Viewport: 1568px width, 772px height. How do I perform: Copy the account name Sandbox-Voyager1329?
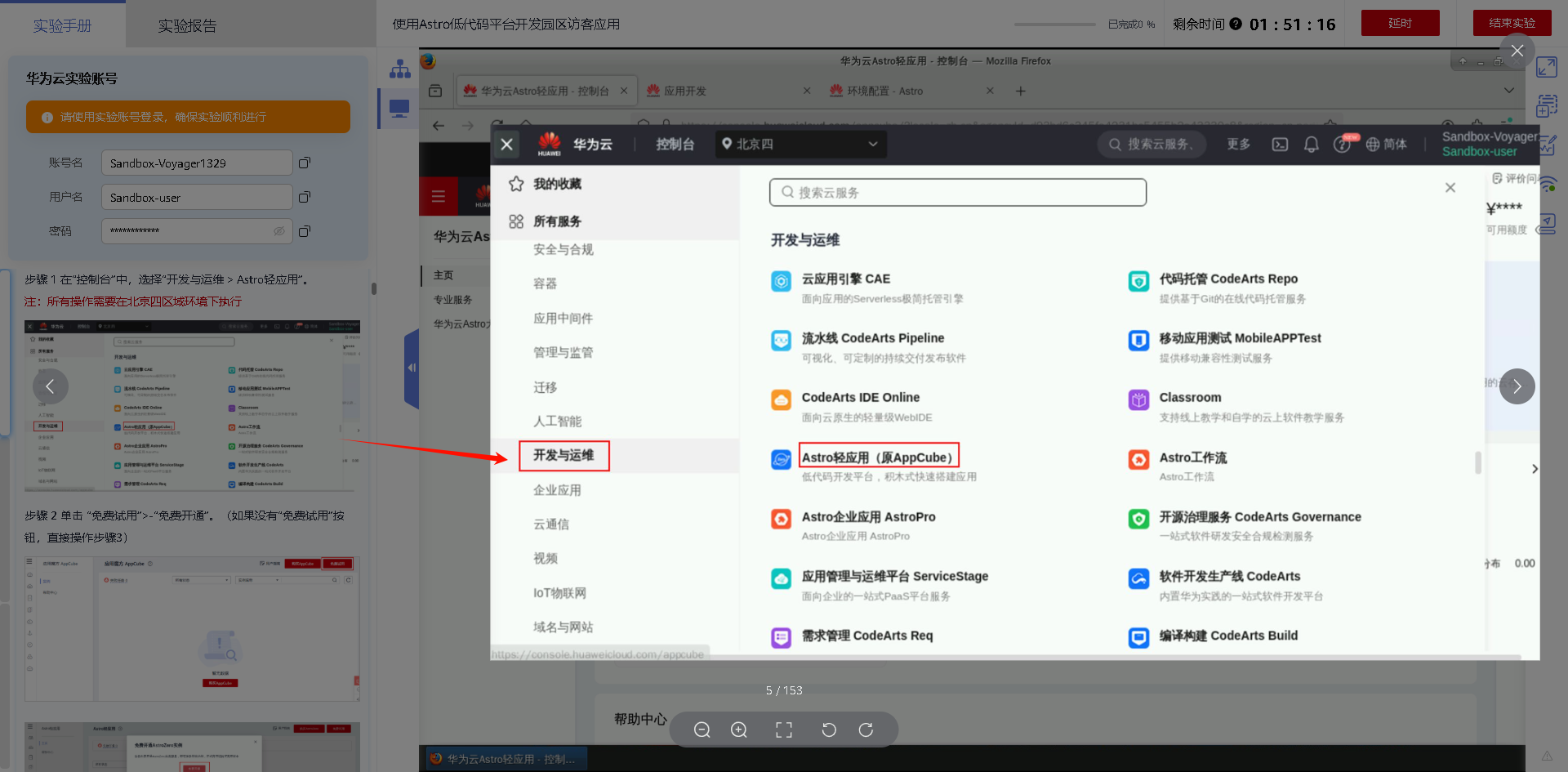[x=305, y=163]
